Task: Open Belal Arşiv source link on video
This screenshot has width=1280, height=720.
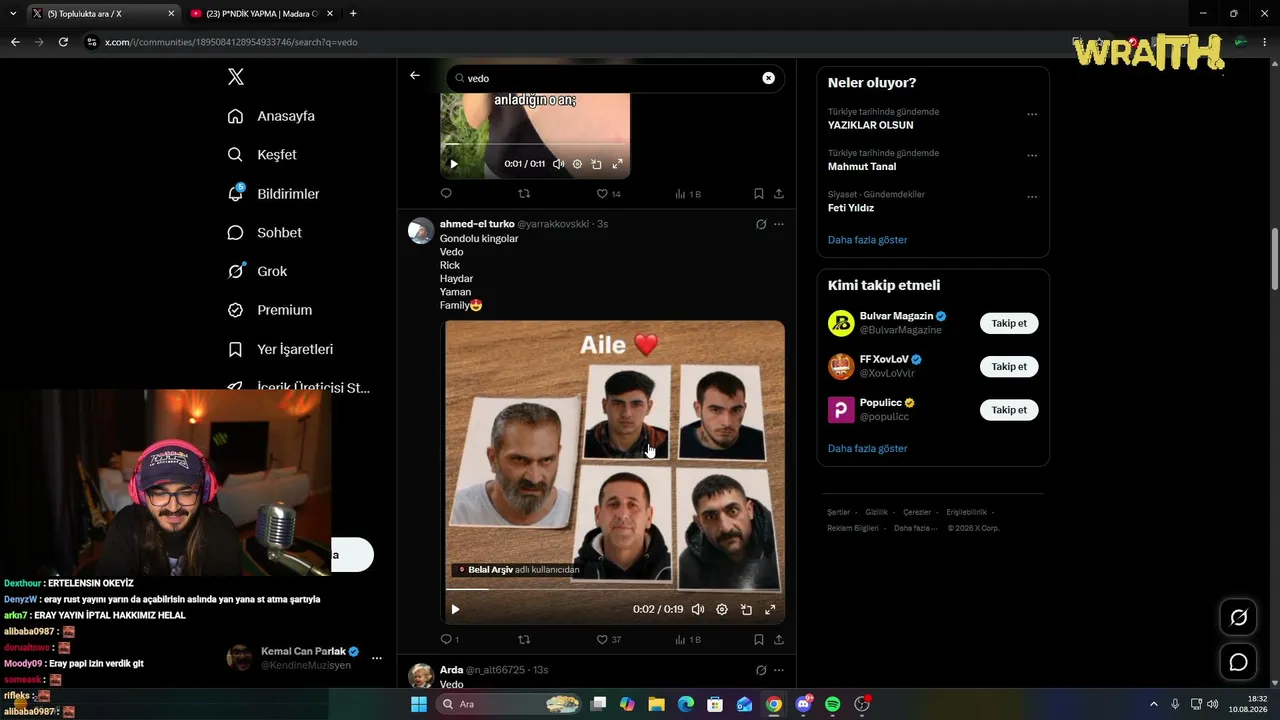Action: pyautogui.click(x=518, y=570)
